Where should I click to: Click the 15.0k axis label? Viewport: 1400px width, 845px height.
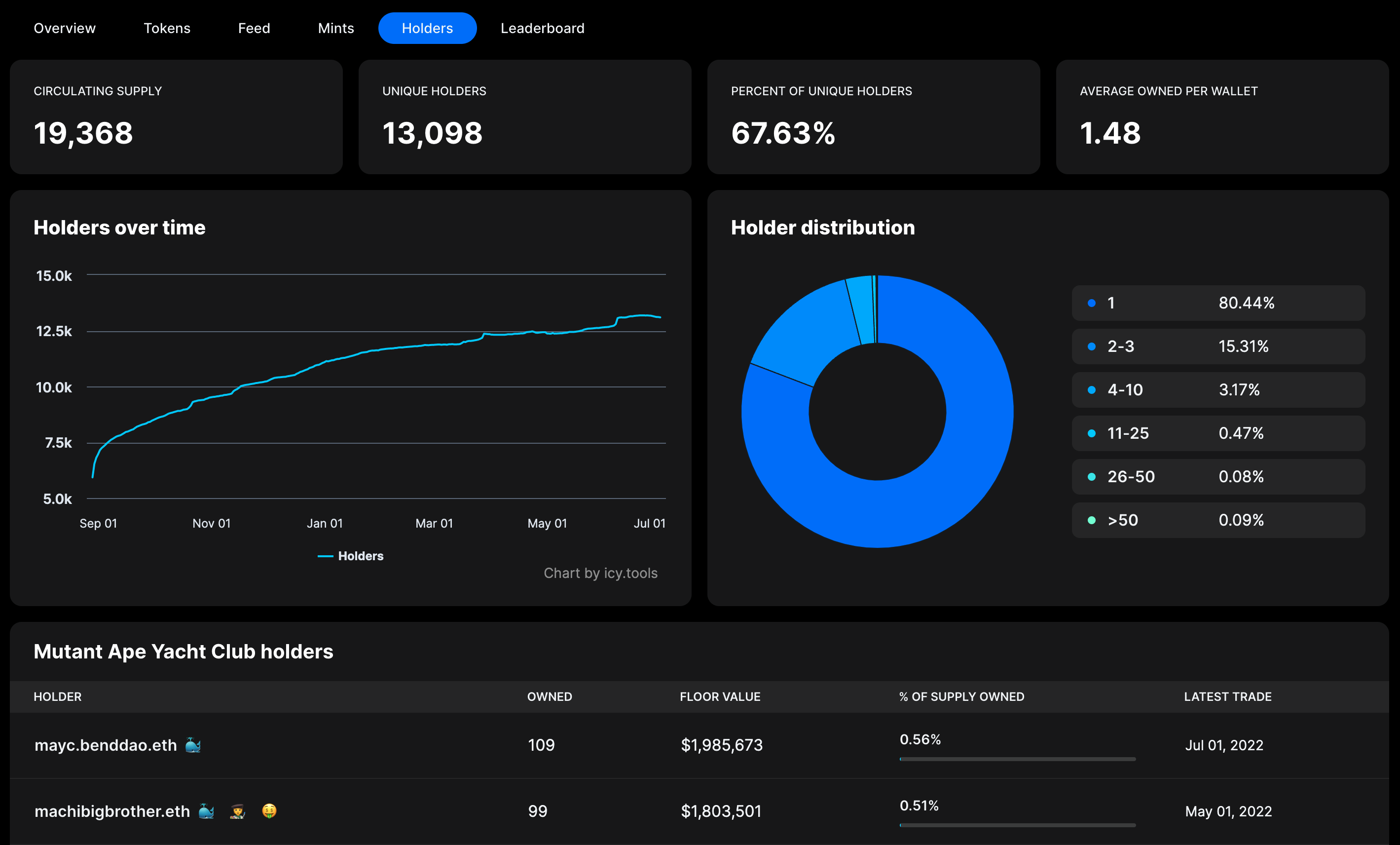click(x=54, y=276)
